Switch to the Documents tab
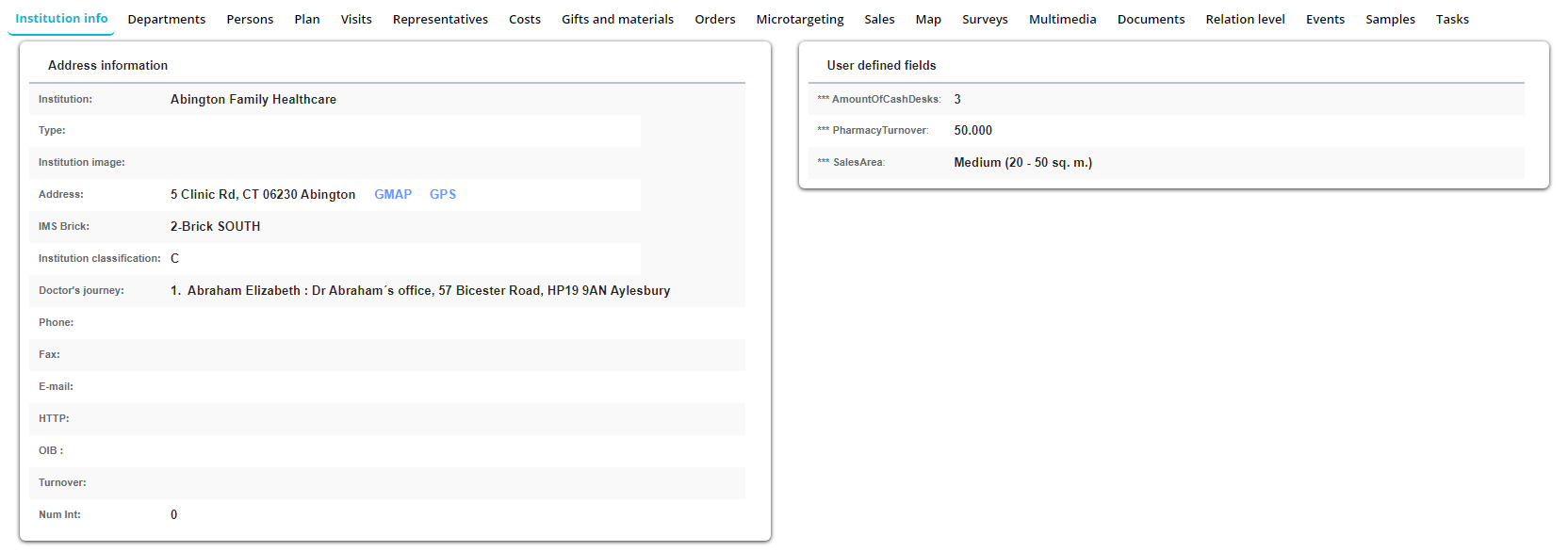1568x552 pixels. click(1151, 19)
